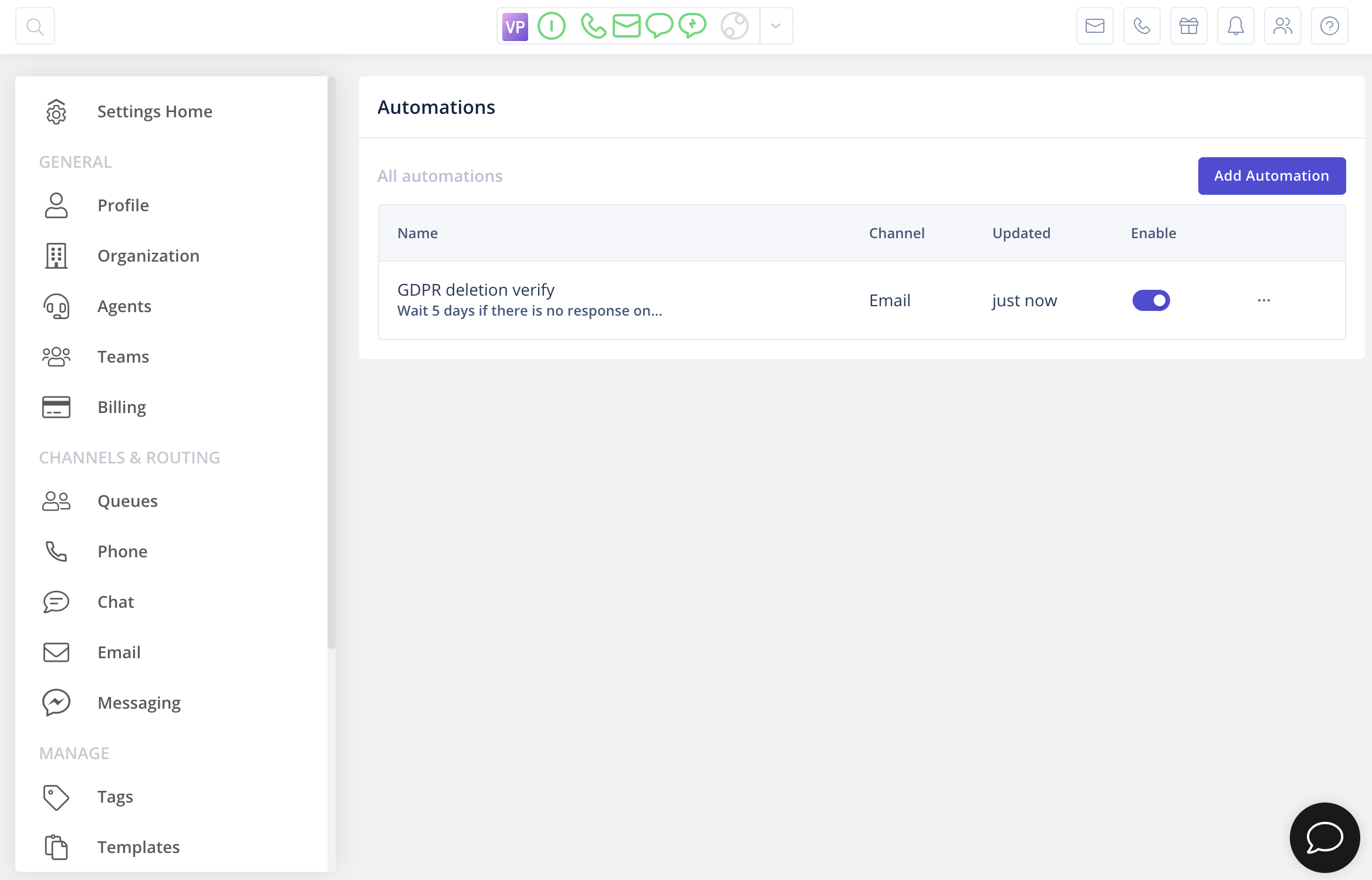Open the notifications bell
The height and width of the screenshot is (880, 1372).
(x=1236, y=26)
